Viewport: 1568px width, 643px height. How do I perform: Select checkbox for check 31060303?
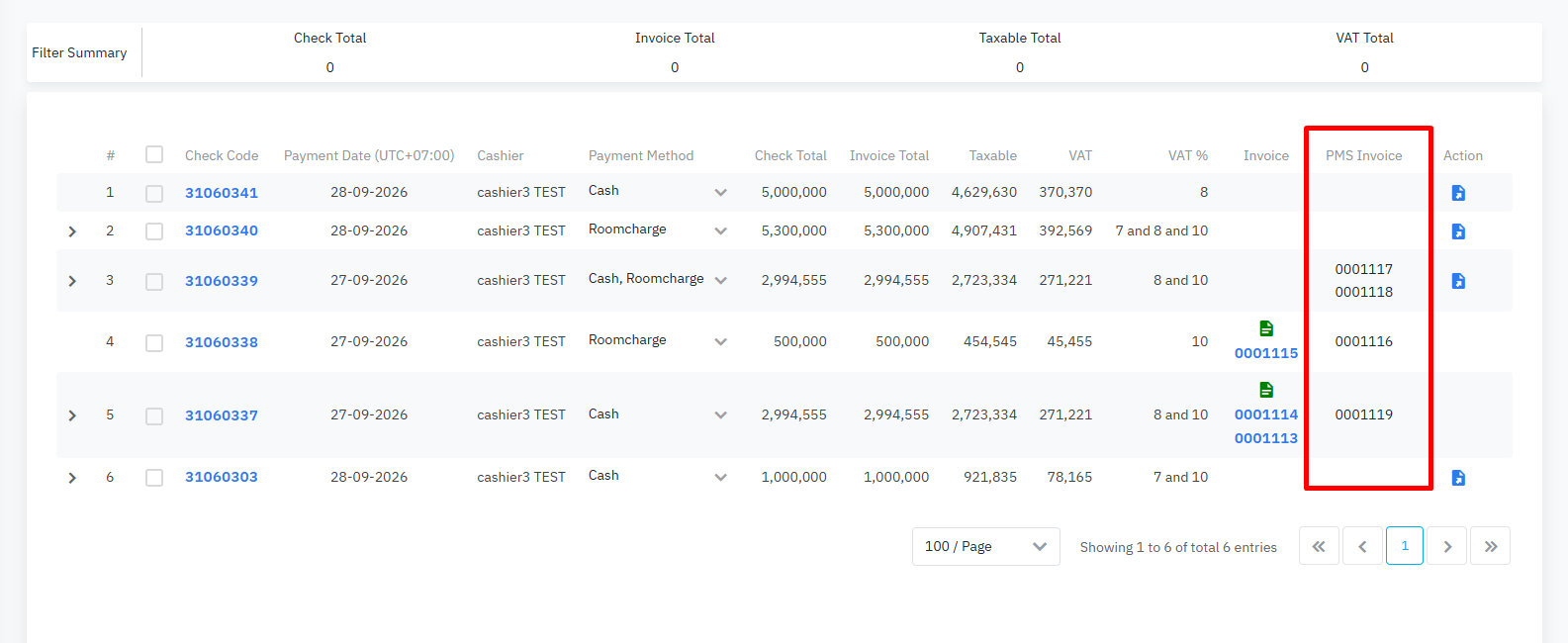(x=154, y=478)
